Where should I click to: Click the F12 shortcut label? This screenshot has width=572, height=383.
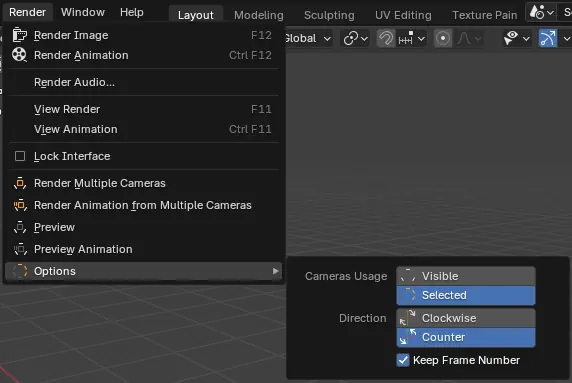pyautogui.click(x=261, y=35)
